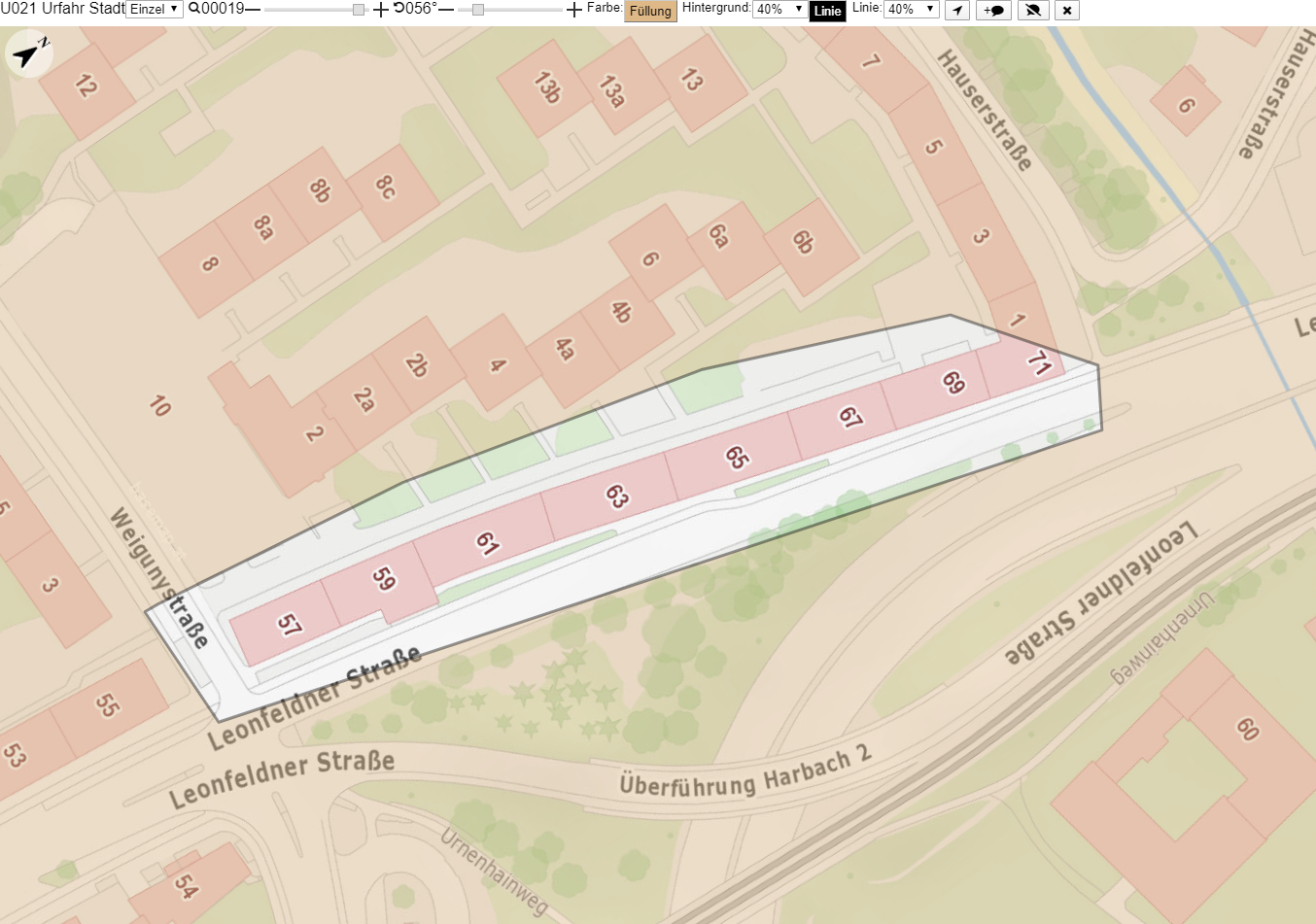The width and height of the screenshot is (1316, 924).
Task: Click the rotation slider handle
Action: coord(477,10)
